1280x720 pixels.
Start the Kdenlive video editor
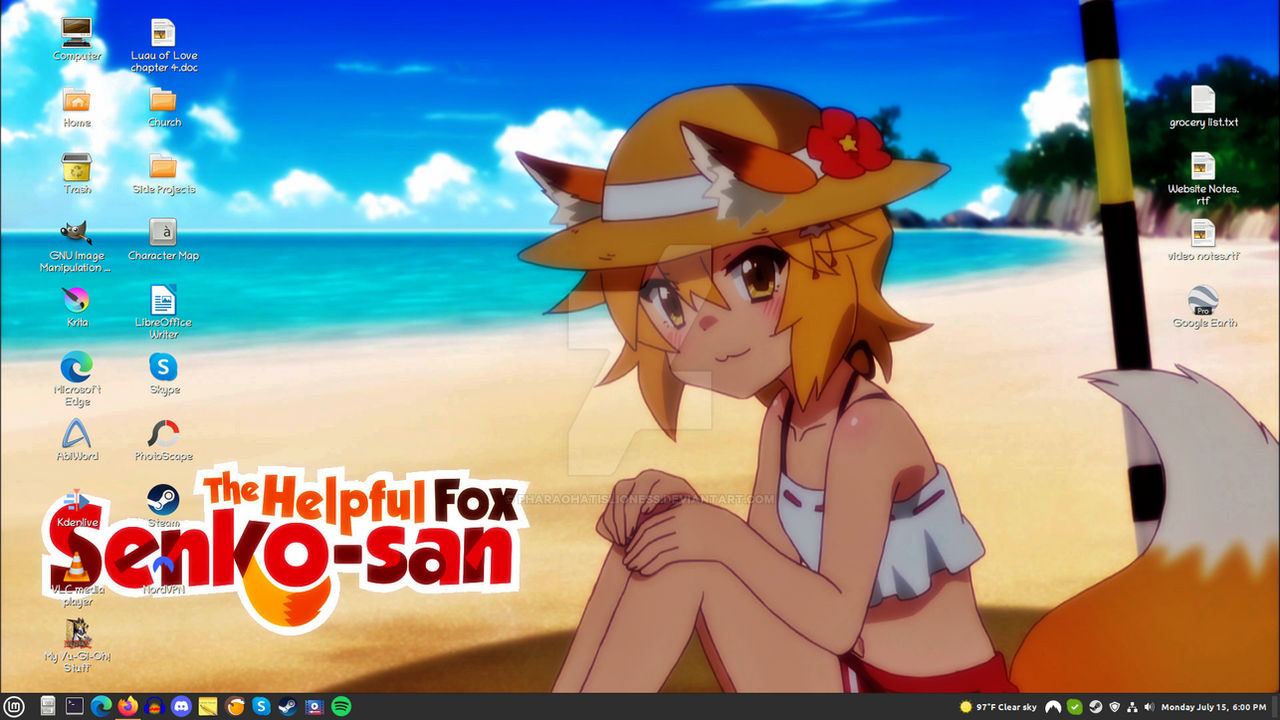tap(76, 500)
